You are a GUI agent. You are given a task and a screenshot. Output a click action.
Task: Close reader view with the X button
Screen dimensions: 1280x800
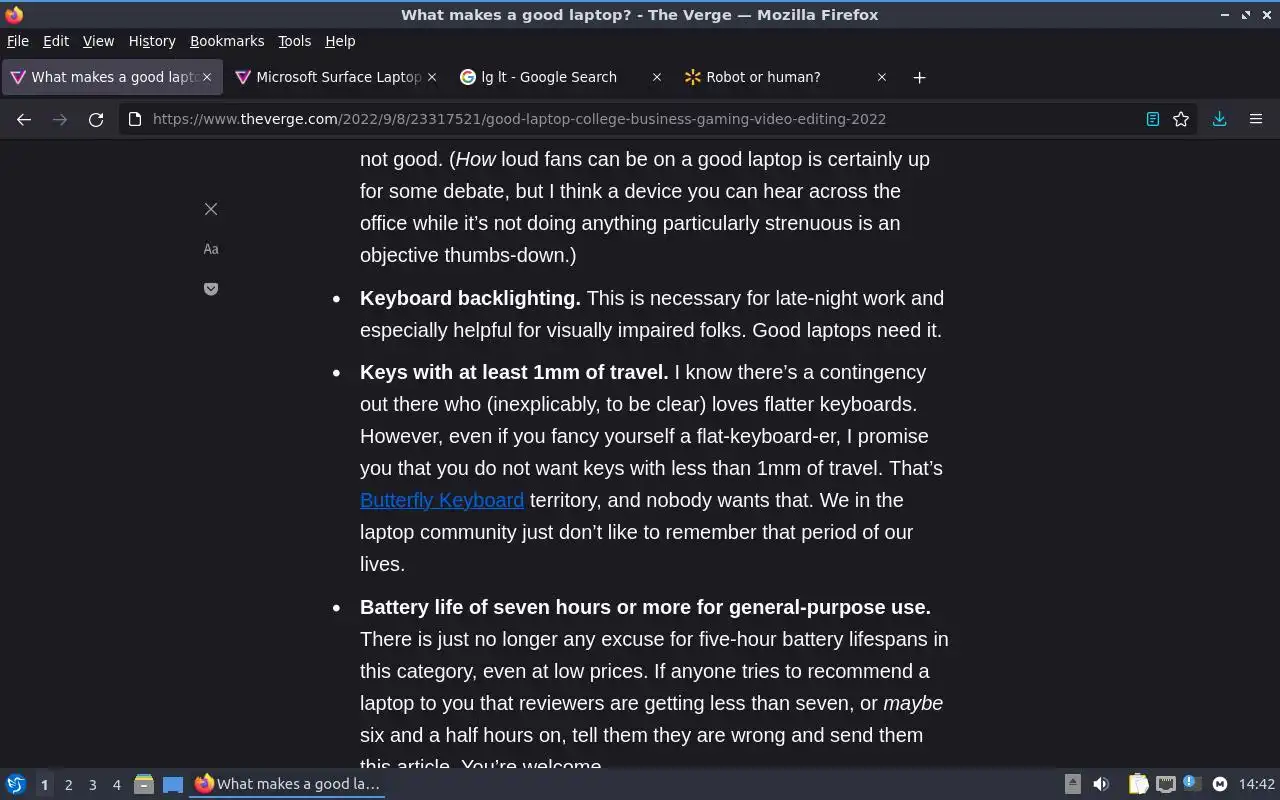pos(211,209)
